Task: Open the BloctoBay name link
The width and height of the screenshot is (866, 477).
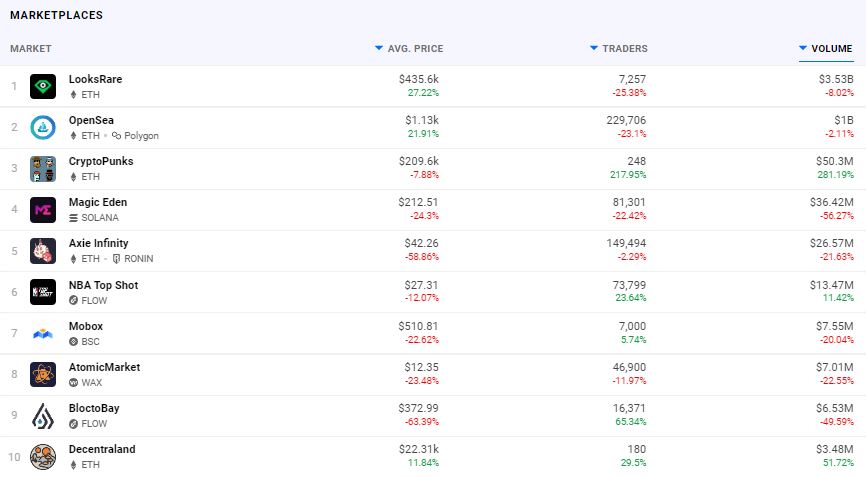Action: [x=94, y=408]
